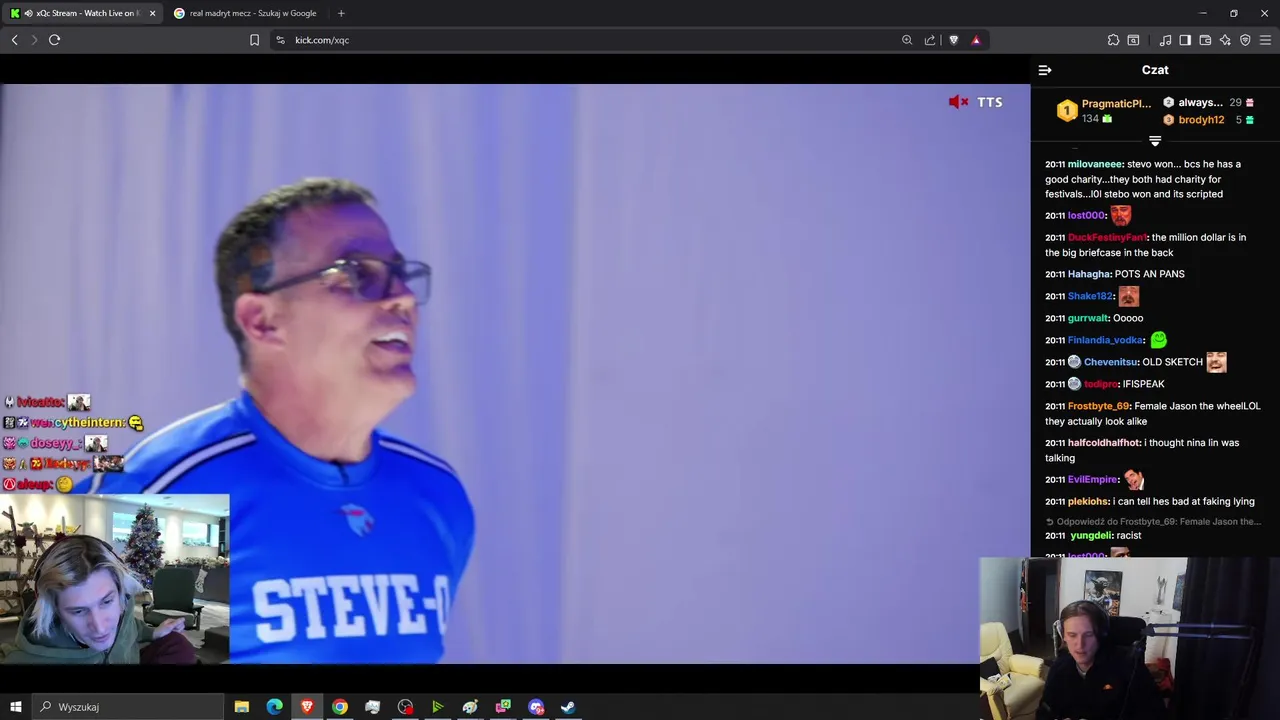This screenshot has width=1280, height=720.
Task: Open a new browser tab
Action: coord(341,13)
